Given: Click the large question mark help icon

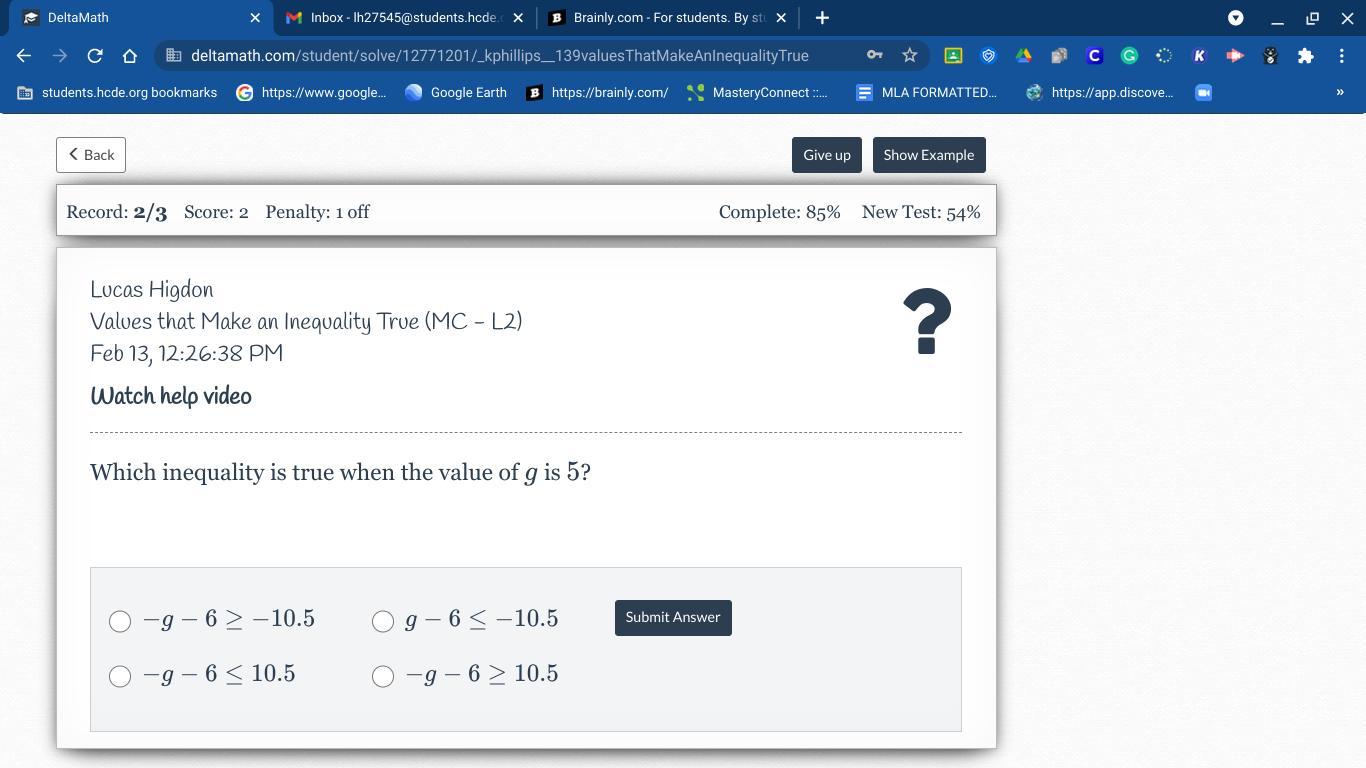Looking at the screenshot, I should 926,321.
